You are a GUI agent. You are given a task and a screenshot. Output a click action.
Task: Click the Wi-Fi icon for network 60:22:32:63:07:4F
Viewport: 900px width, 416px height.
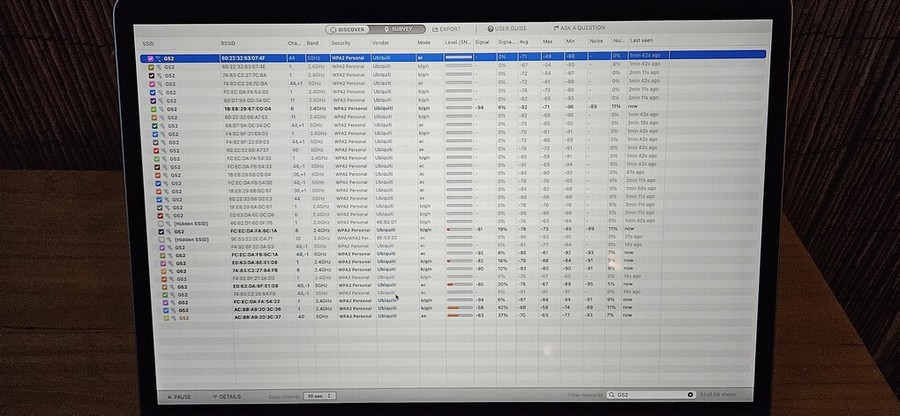[x=158, y=58]
